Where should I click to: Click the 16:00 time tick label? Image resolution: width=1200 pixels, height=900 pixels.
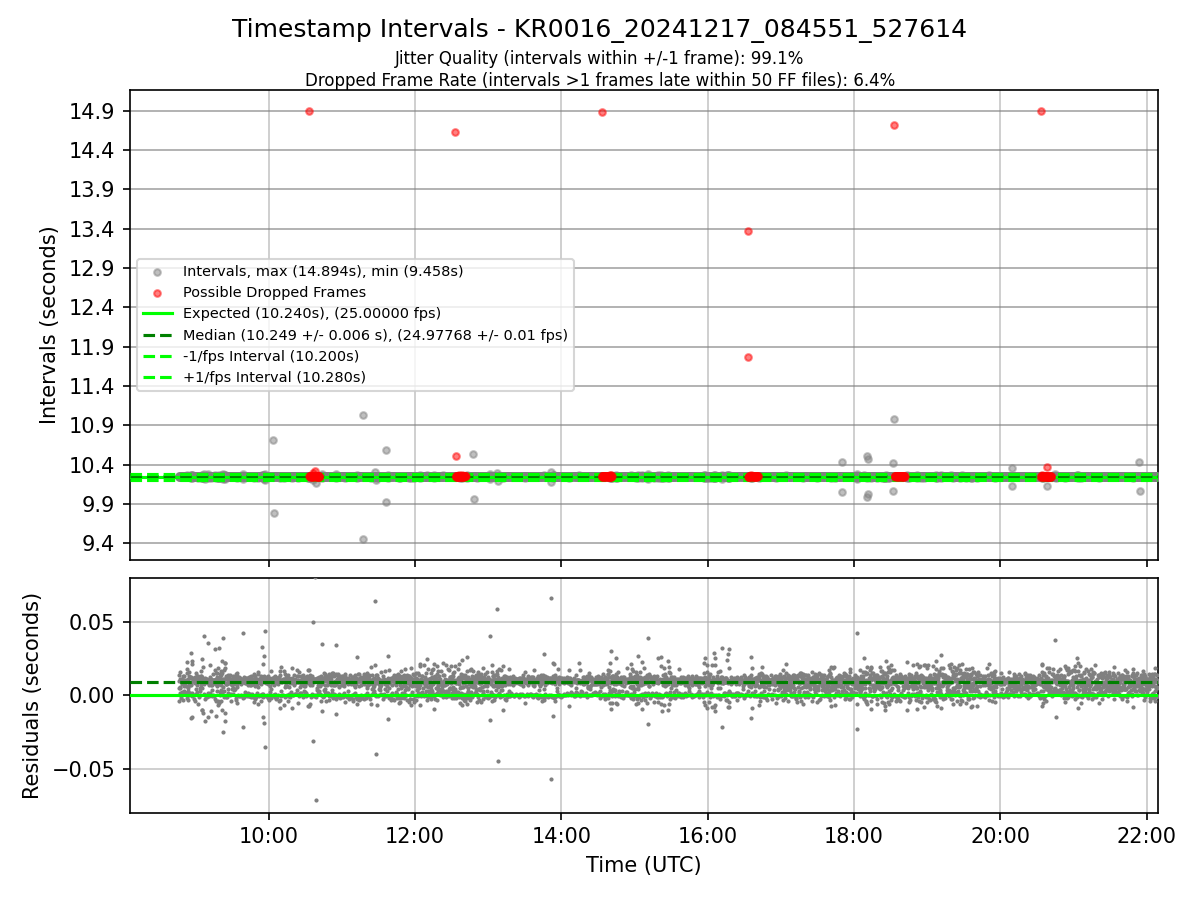[708, 836]
